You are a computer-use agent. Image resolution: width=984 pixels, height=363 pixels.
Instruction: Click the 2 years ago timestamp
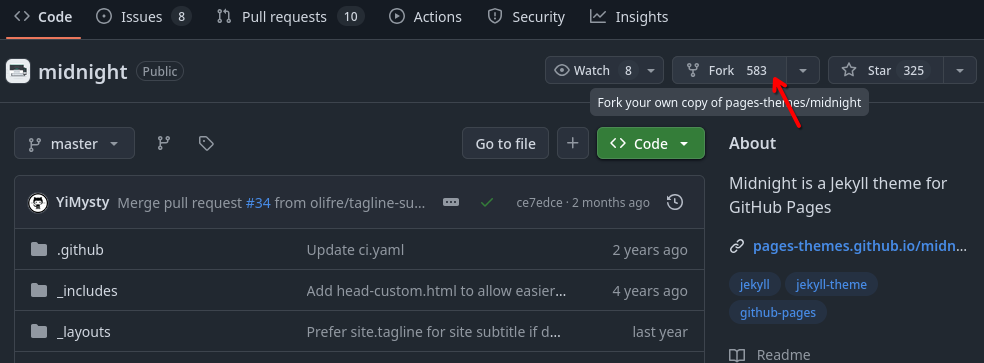pos(650,250)
